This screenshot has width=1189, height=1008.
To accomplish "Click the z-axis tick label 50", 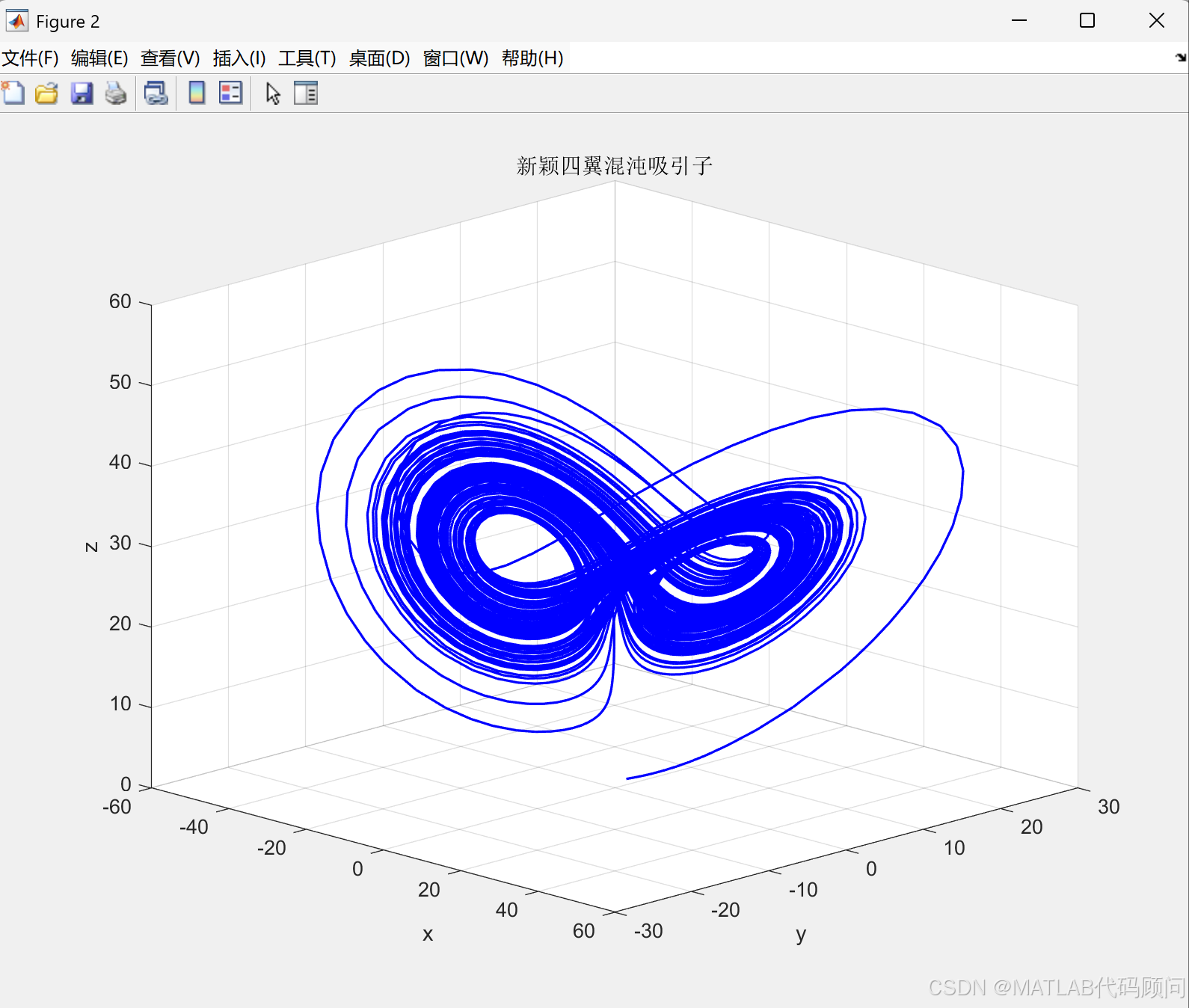I will coord(120,382).
